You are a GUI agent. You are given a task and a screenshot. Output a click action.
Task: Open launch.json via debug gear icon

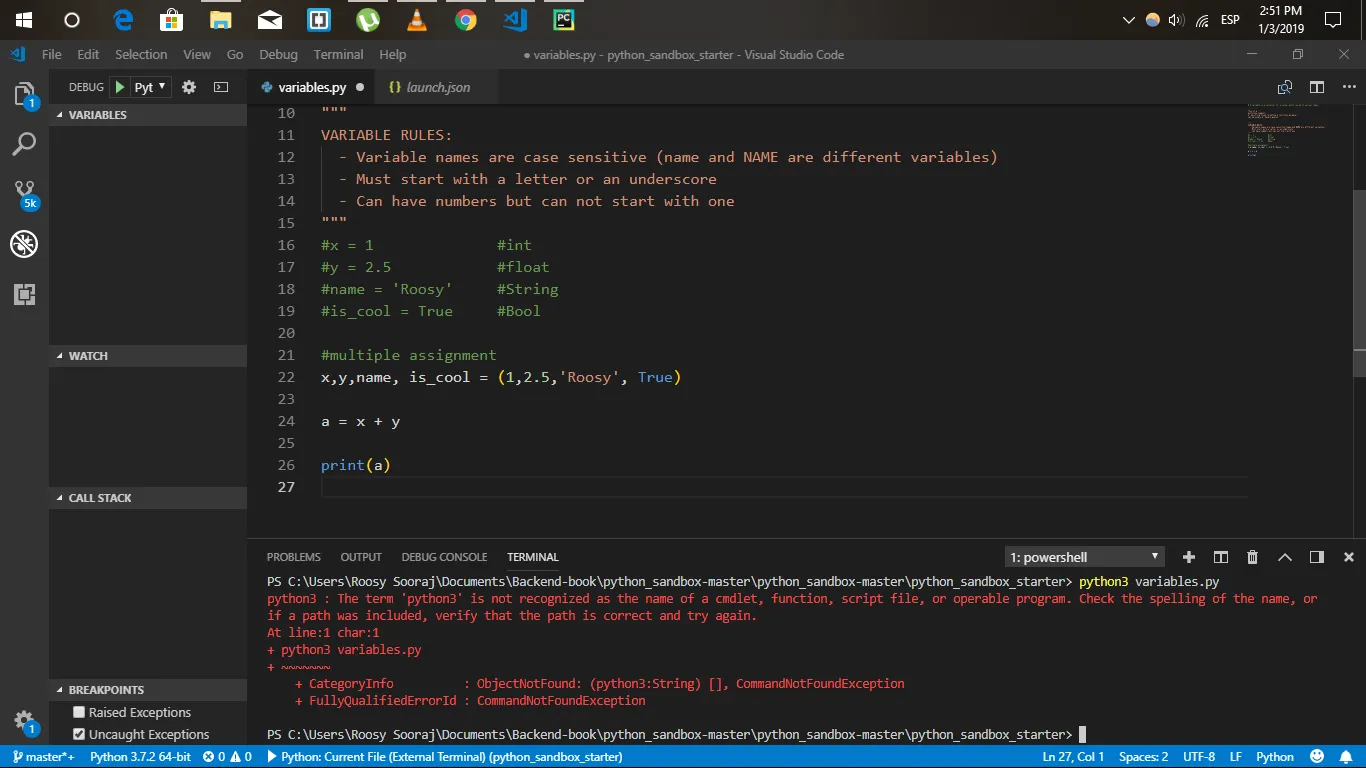tap(189, 87)
